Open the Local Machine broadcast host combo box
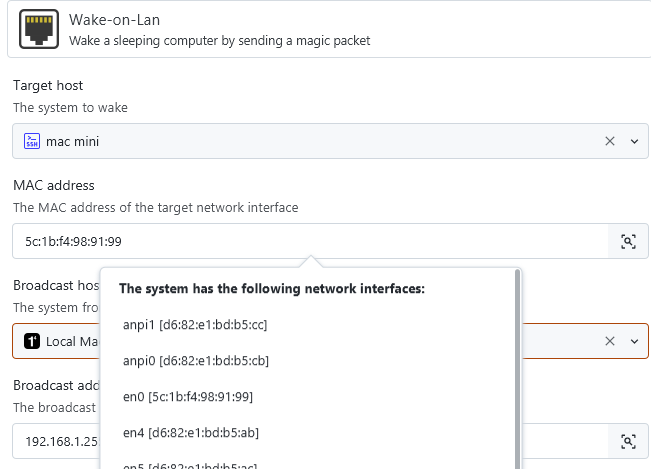The height and width of the screenshot is (469, 651). click(x=330, y=341)
